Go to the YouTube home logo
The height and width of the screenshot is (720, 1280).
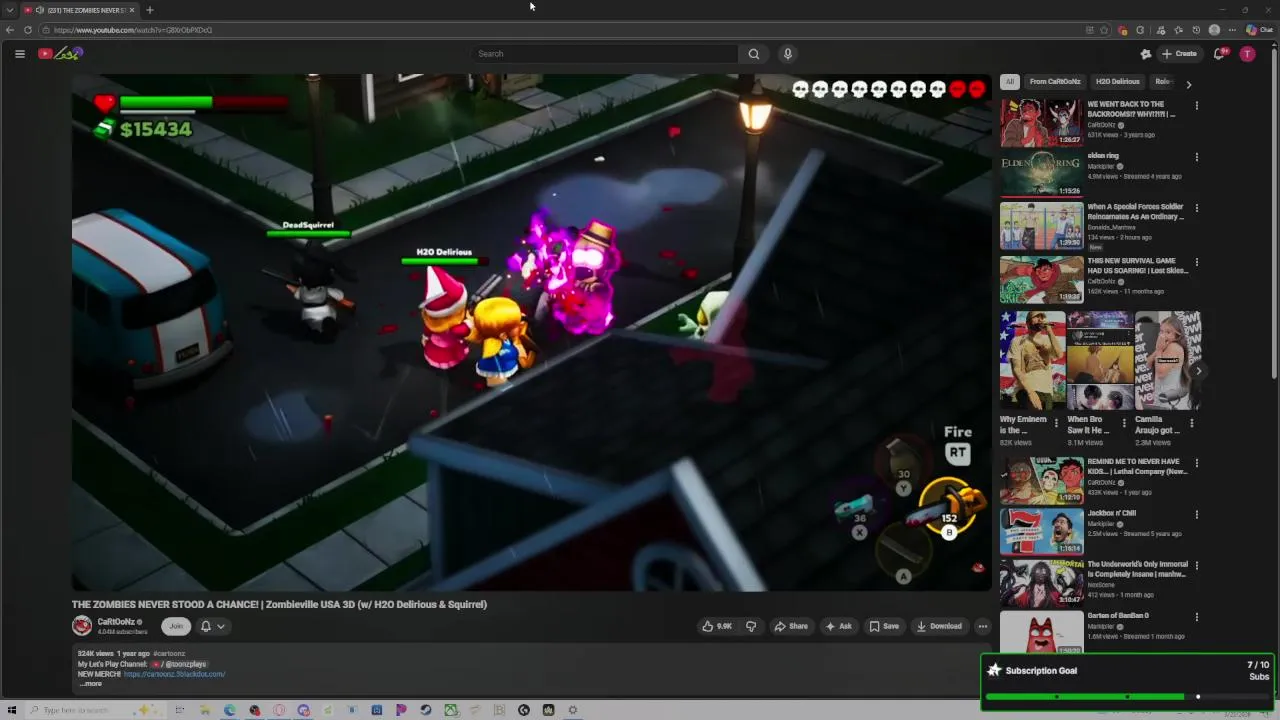click(60, 54)
